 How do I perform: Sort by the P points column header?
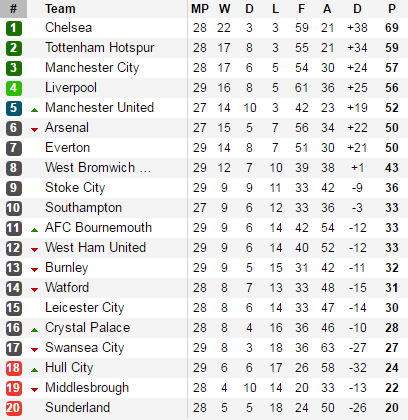pyautogui.click(x=392, y=9)
